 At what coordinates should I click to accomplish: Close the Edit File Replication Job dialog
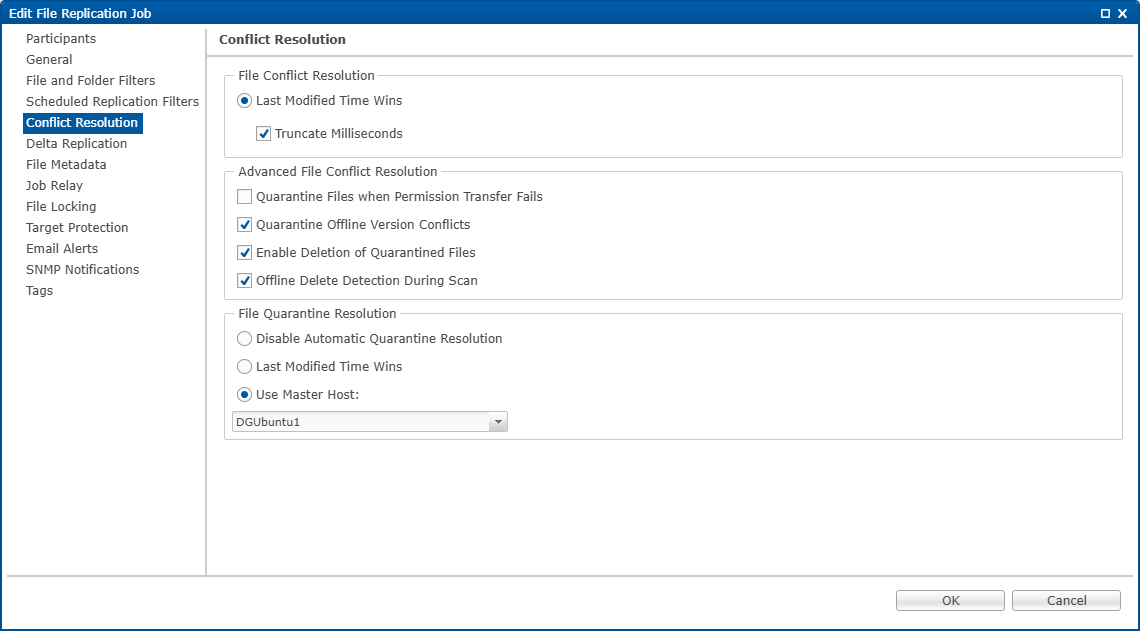1122,13
